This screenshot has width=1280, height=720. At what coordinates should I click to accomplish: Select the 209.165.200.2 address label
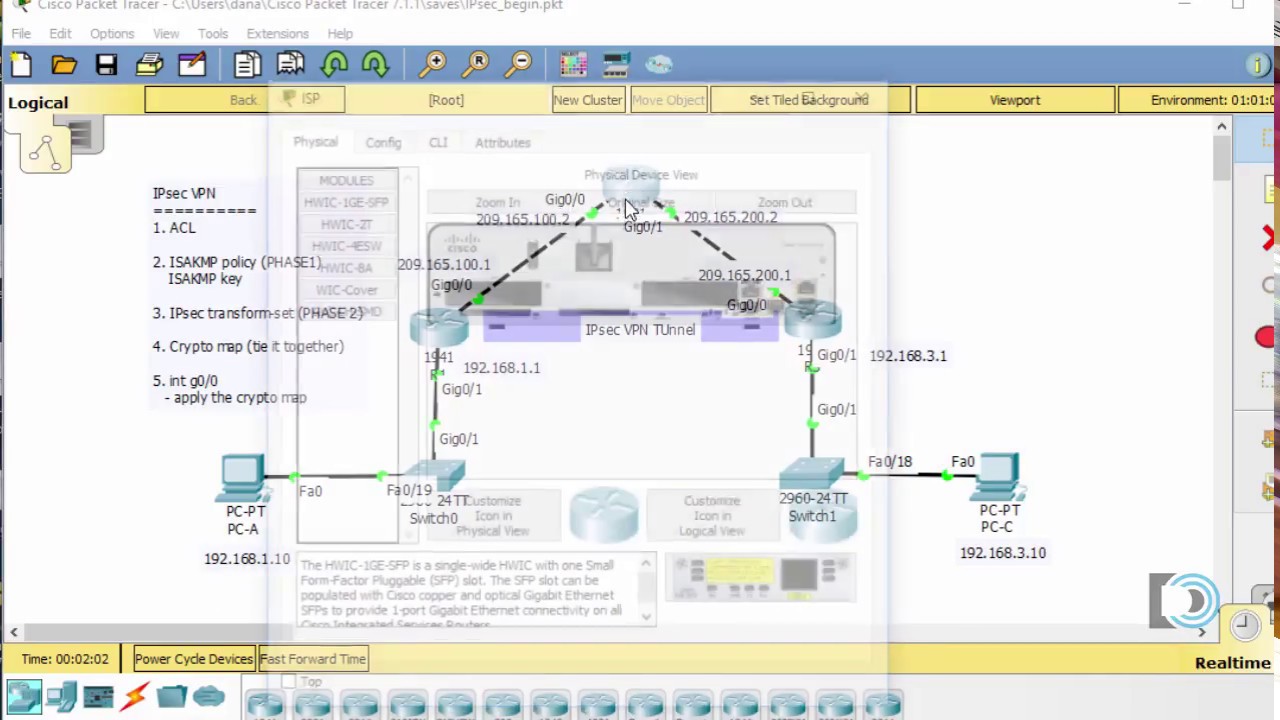(x=730, y=217)
